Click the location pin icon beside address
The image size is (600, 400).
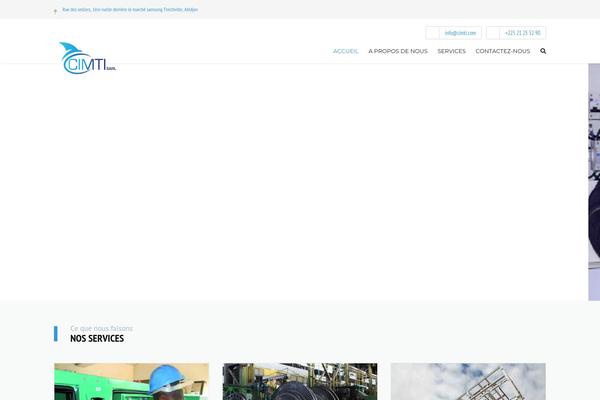point(55,11)
